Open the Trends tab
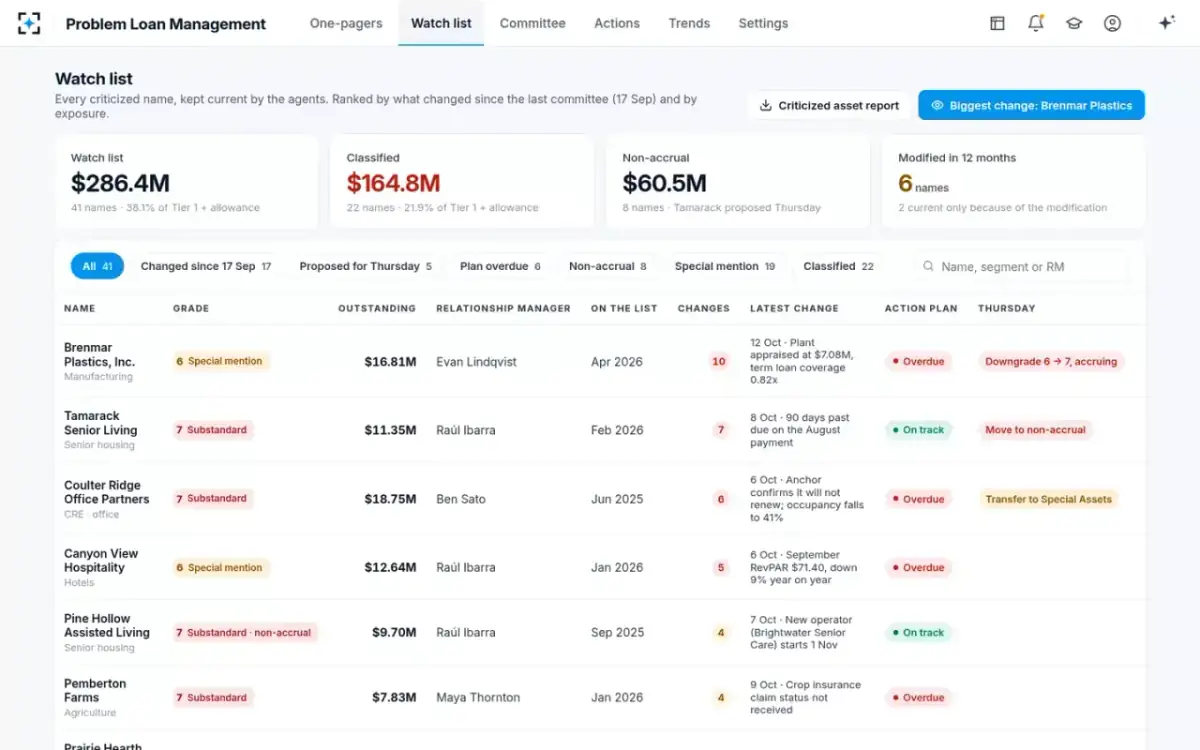This screenshot has width=1200, height=750. coord(689,23)
